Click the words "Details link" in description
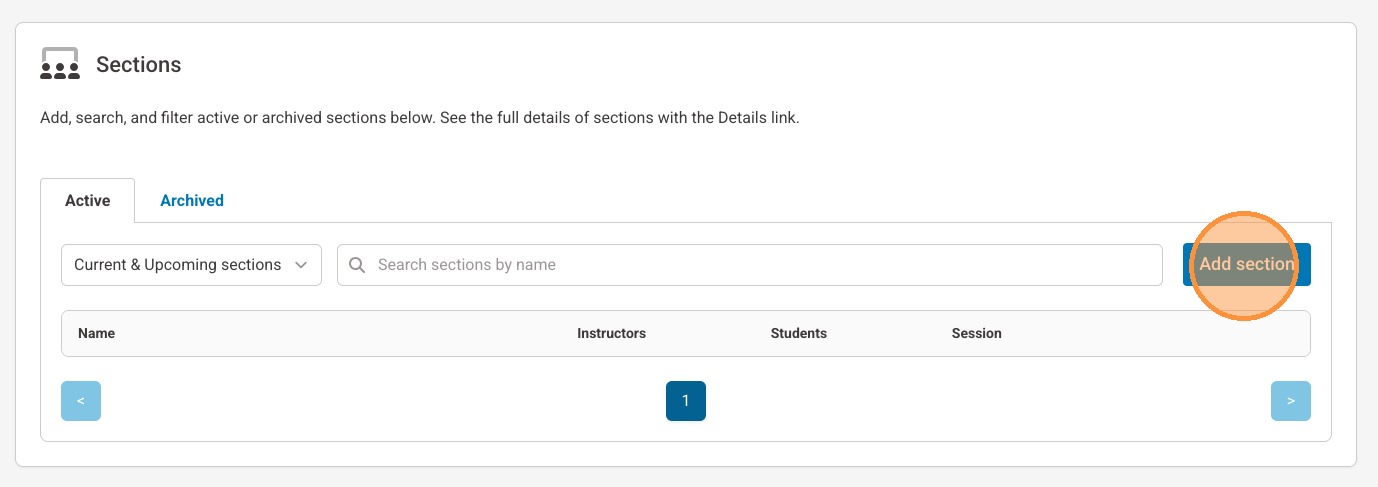Image resolution: width=1378 pixels, height=487 pixels. pos(758,118)
